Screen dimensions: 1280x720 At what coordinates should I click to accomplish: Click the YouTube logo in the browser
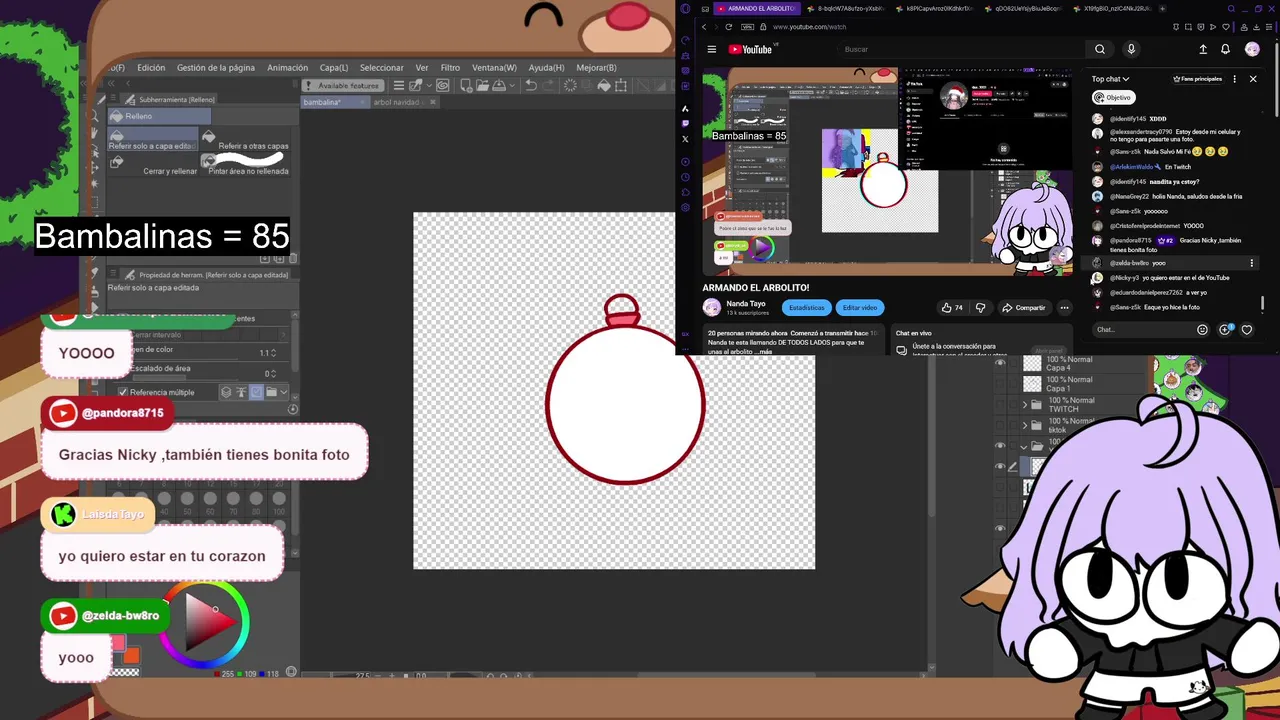pos(750,49)
